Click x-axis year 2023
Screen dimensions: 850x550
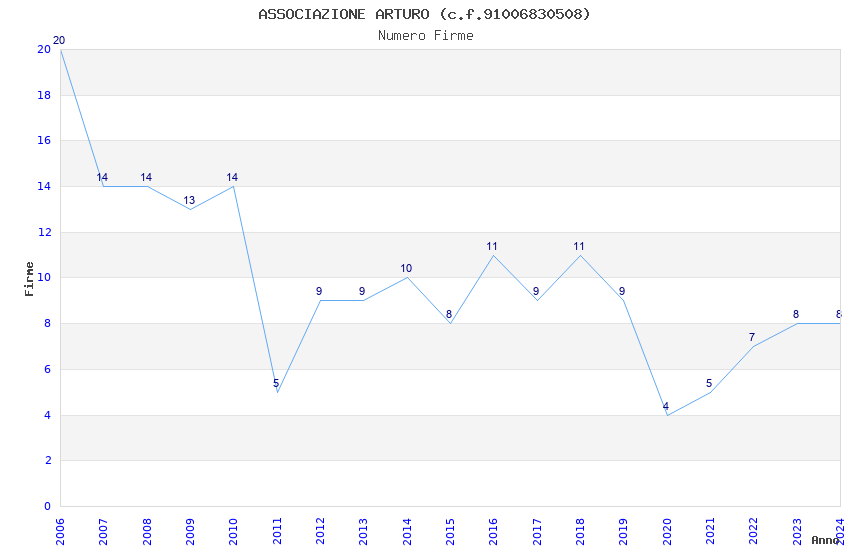tap(797, 531)
